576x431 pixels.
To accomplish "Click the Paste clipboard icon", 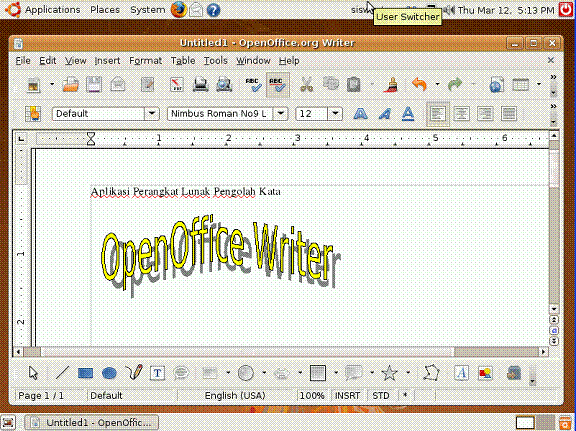I will pos(353,85).
